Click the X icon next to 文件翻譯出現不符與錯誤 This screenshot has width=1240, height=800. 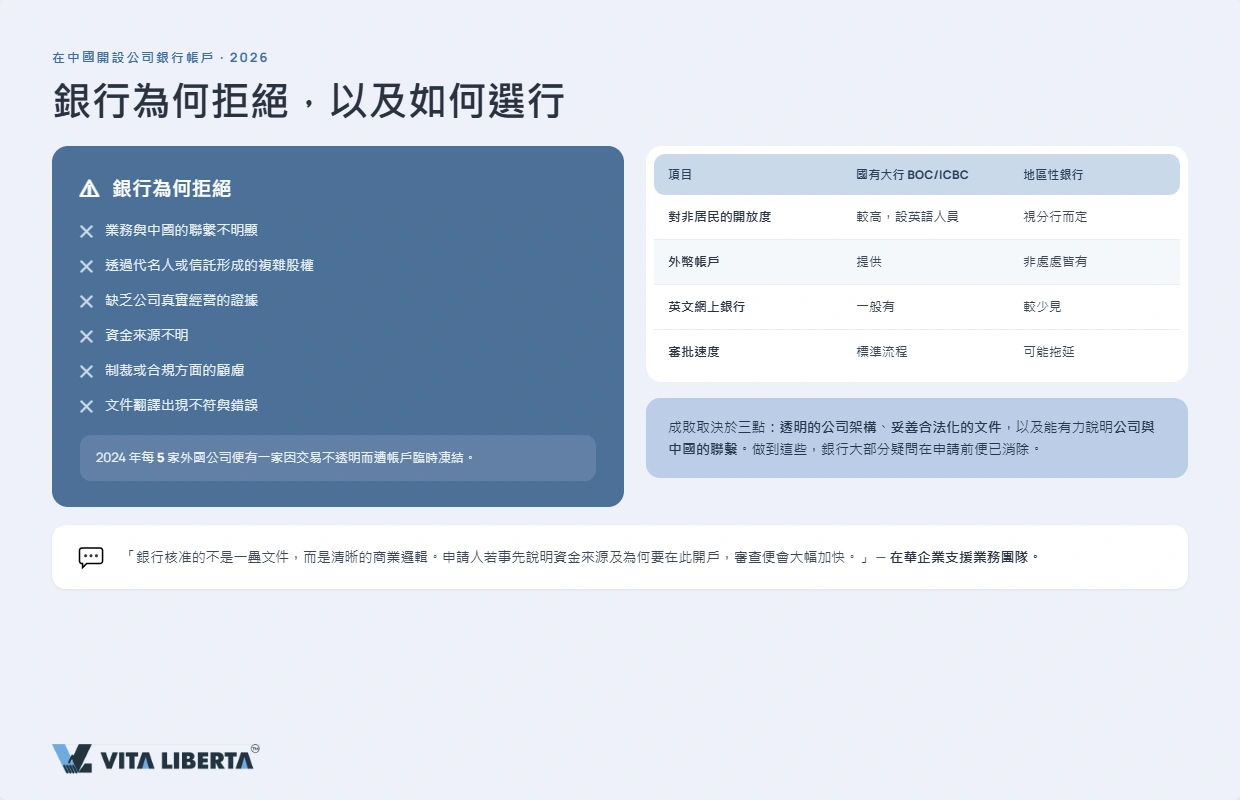click(87, 406)
